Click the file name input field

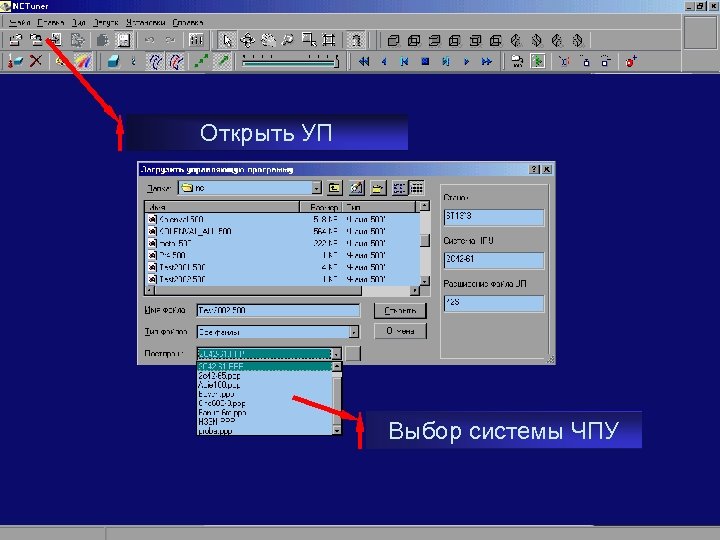pos(278,310)
